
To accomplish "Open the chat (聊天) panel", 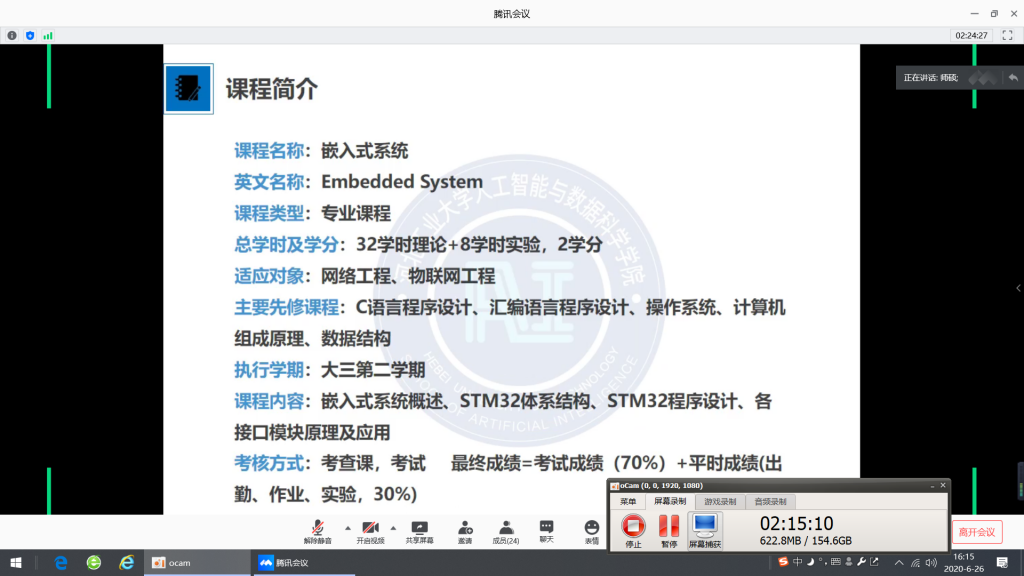I will point(546,528).
